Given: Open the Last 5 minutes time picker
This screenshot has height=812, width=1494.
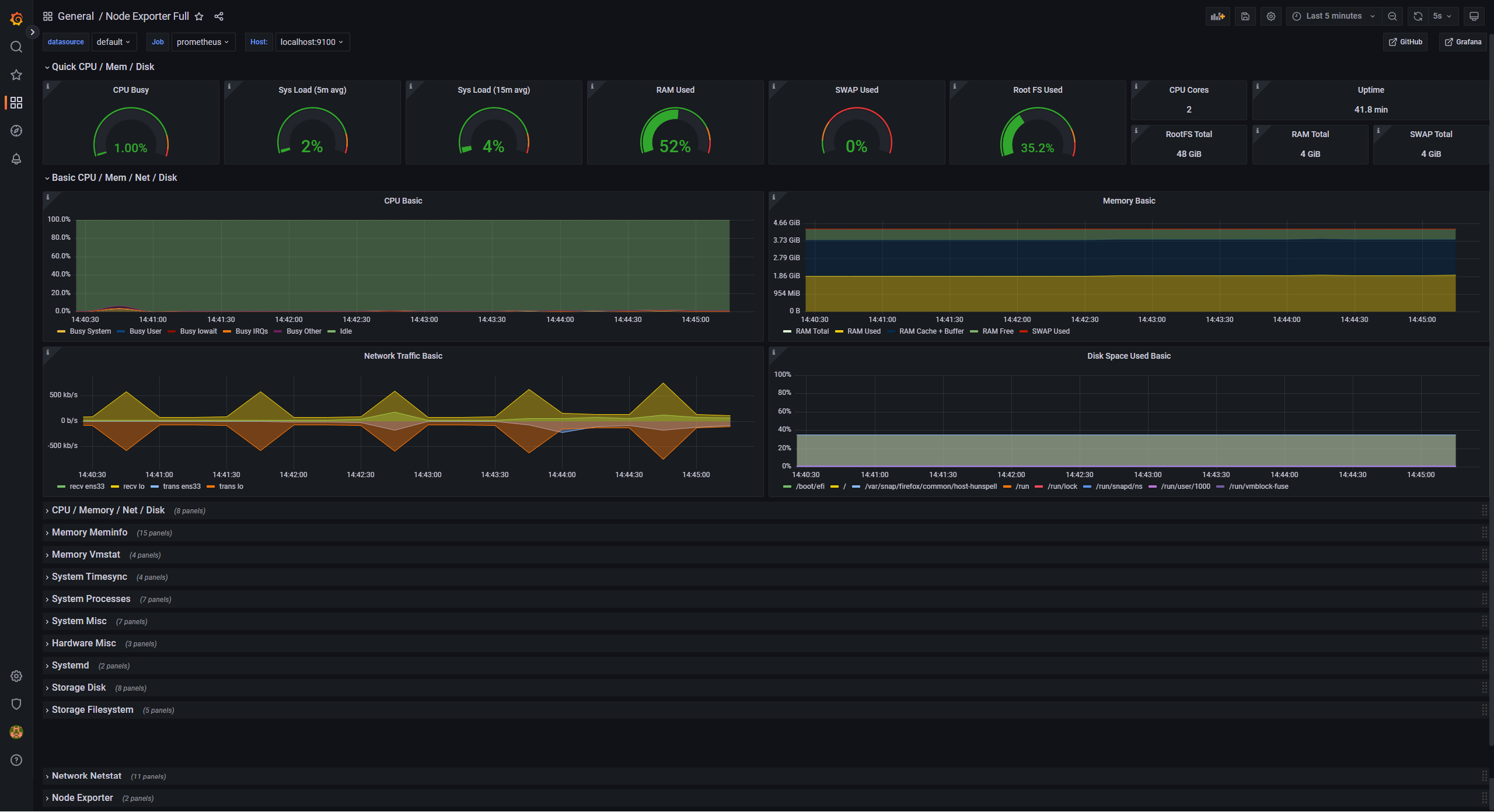Looking at the screenshot, I should point(1334,16).
